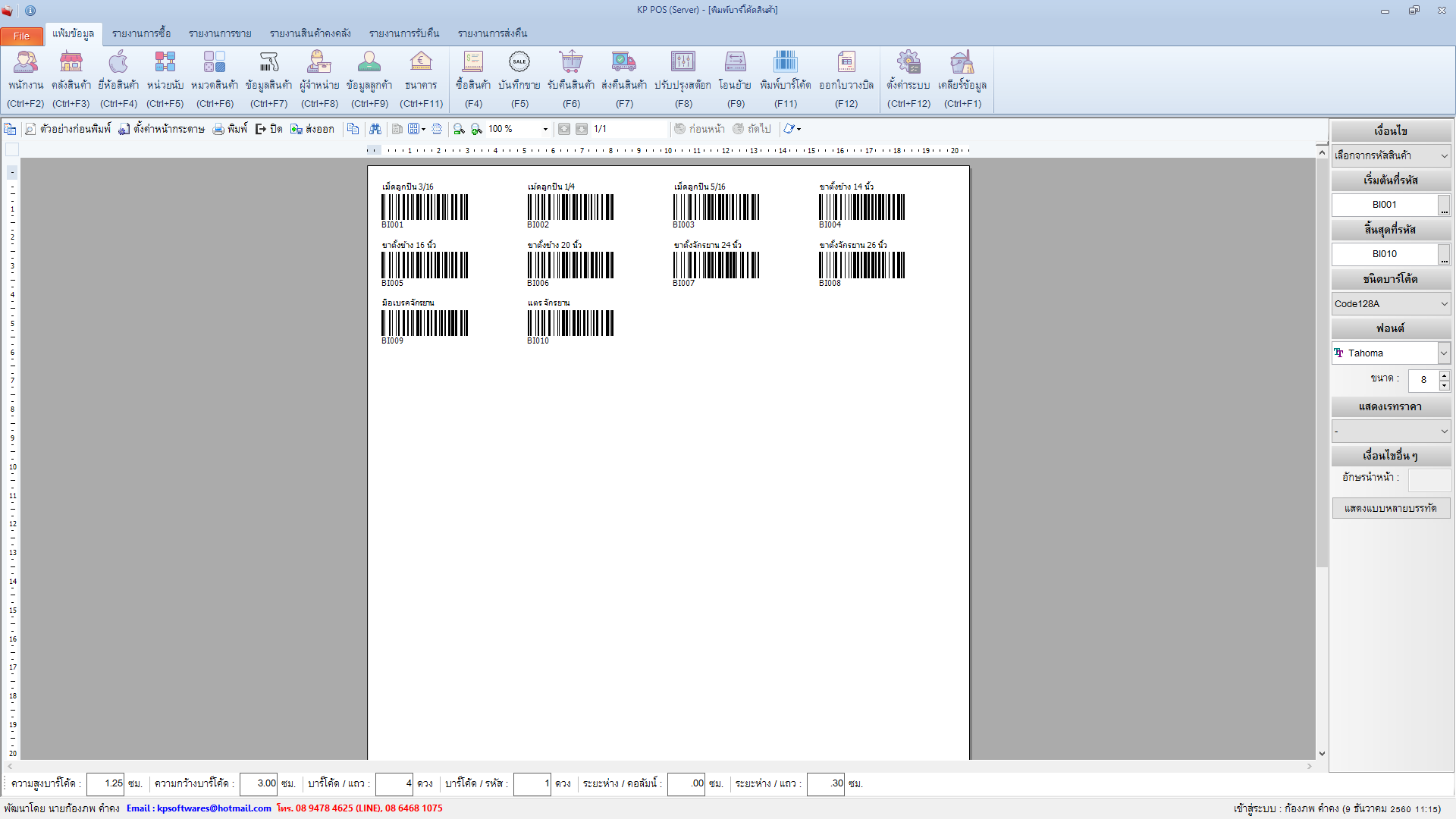Switch to รายงานการซื้อ tab
The image size is (1456, 819).
[141, 33]
